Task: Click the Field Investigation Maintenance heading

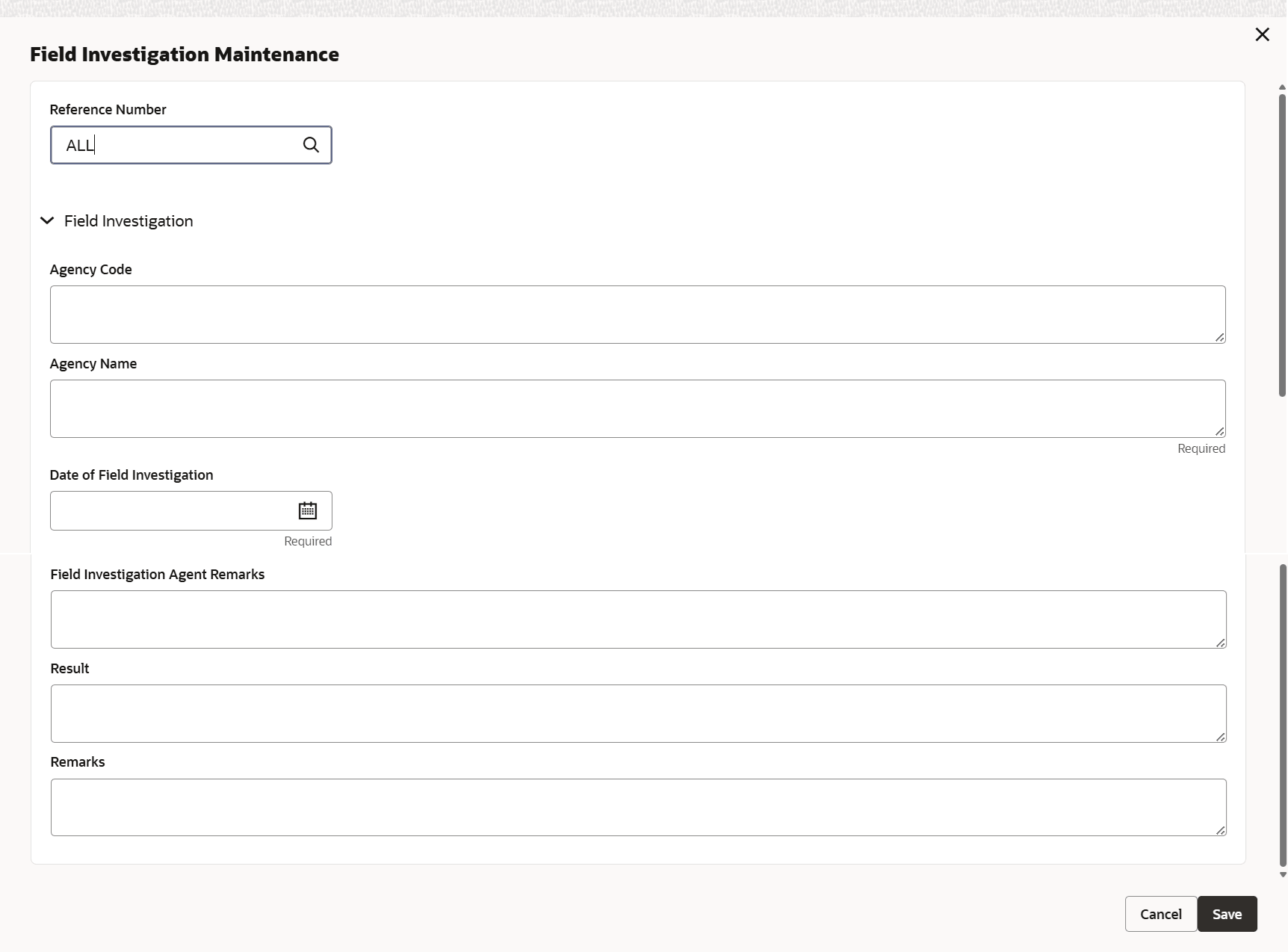Action: (185, 55)
